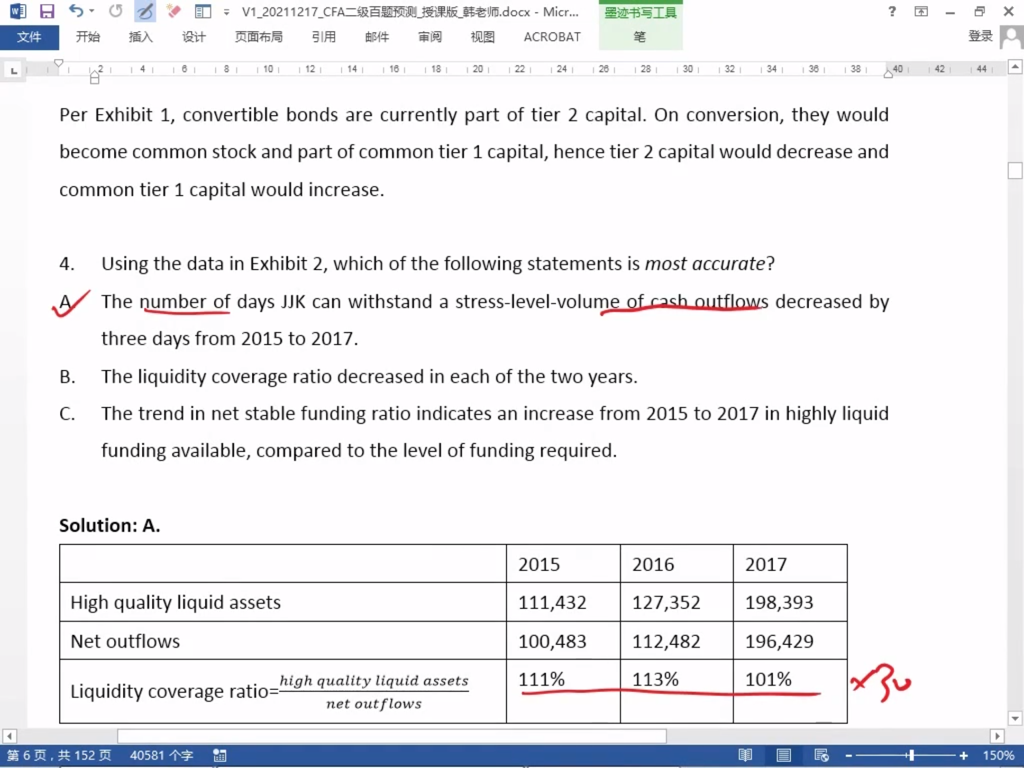Click the 登录 sign-in link
Viewport: 1024px width, 768px height.
click(x=980, y=37)
